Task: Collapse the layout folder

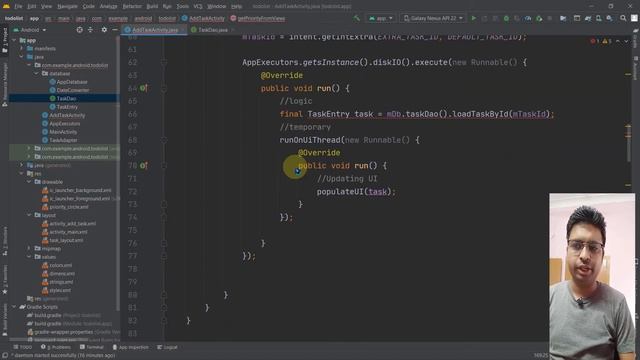Action: pyautogui.click(x=29, y=215)
